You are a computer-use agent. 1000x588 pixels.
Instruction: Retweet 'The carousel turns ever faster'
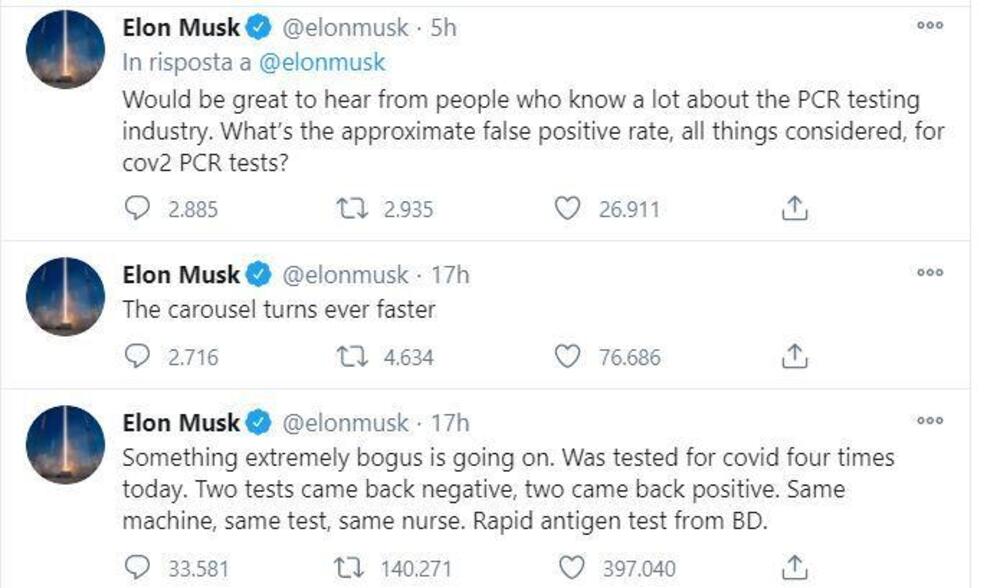point(351,357)
